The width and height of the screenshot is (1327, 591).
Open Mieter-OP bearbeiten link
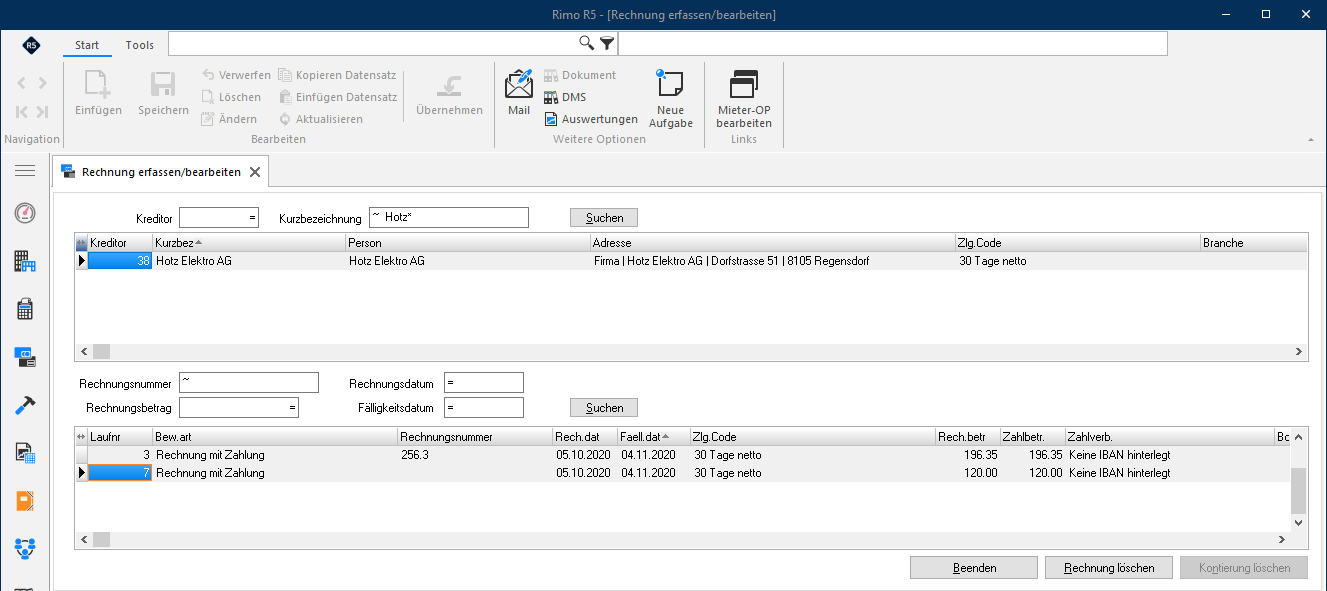[x=744, y=98]
